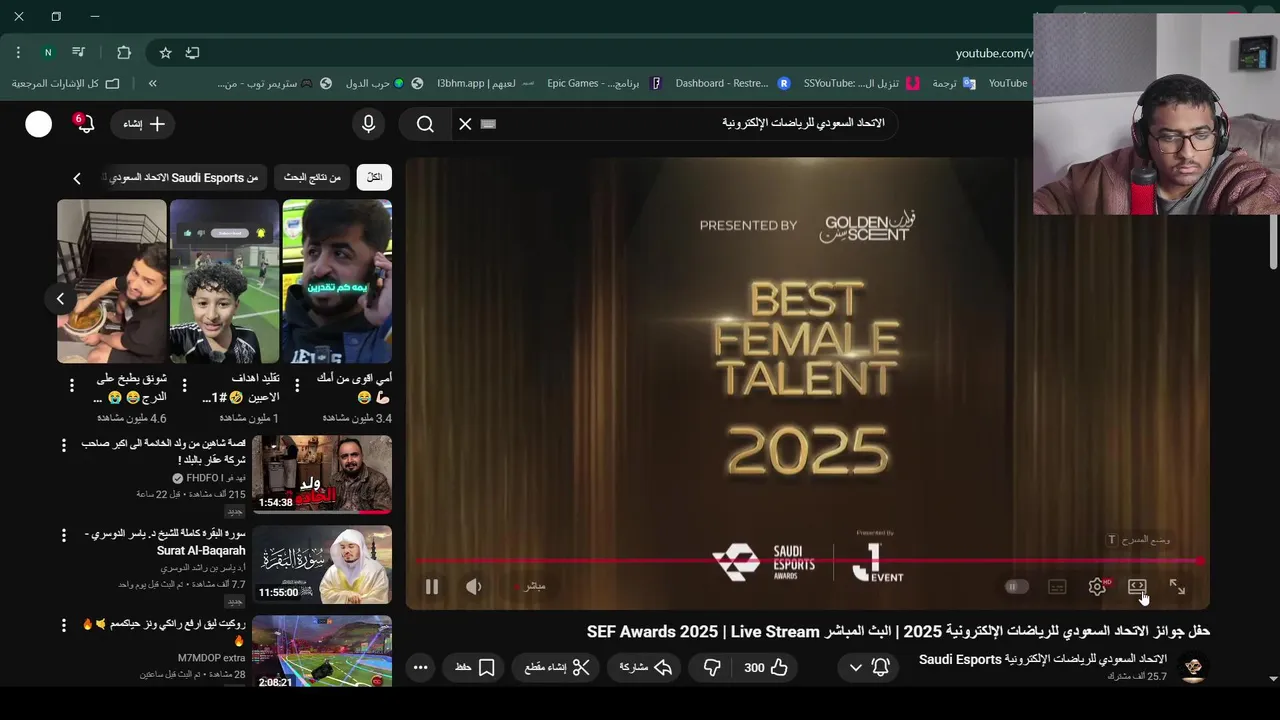Click the notification bell of Saudi Esports
The width and height of the screenshot is (1280, 720).
point(880,667)
